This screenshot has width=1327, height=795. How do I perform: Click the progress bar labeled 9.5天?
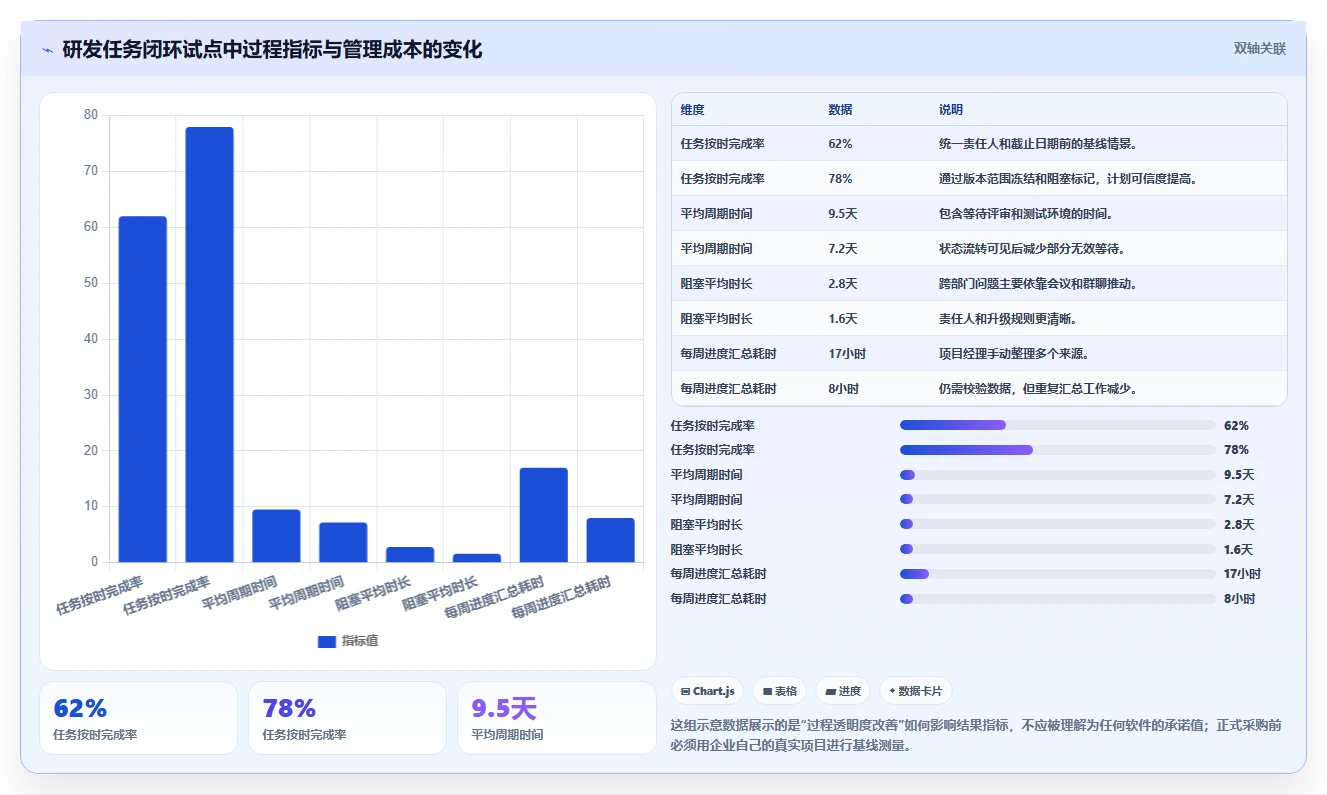pos(1058,475)
